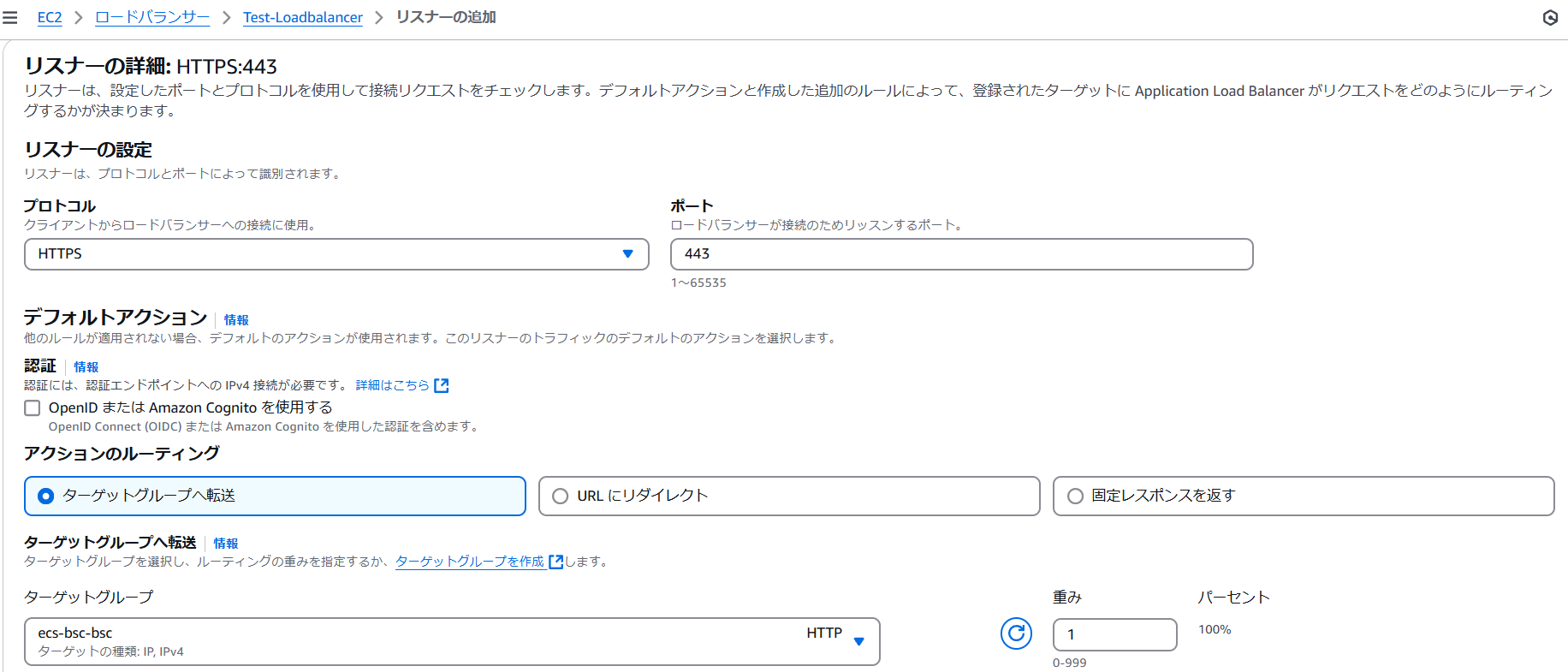Open the プロトコル HTTPS dropdown
1568x672 pixels.
tap(336, 254)
